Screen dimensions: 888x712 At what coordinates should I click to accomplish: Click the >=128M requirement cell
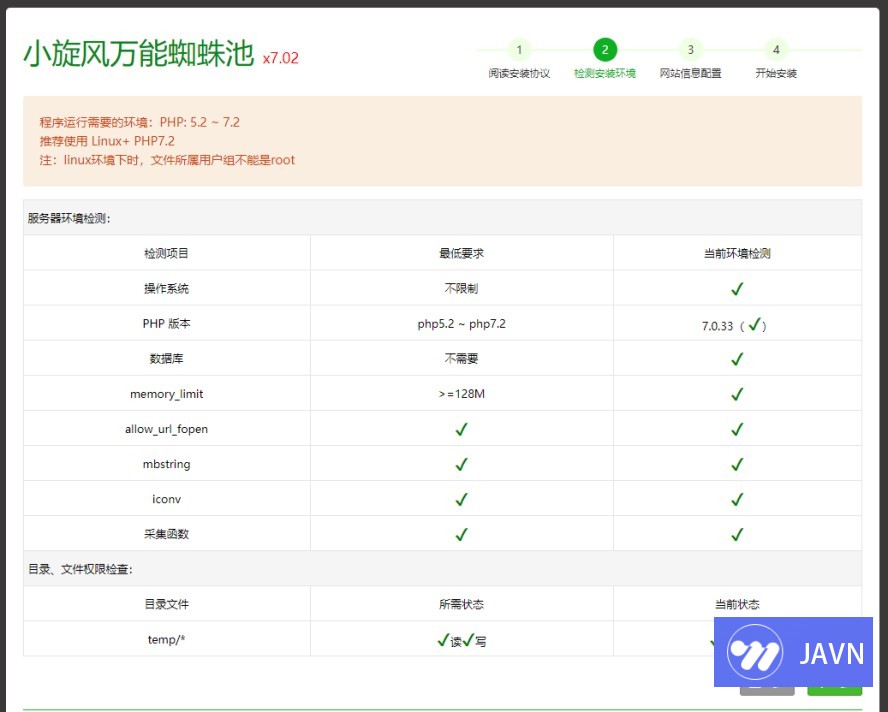462,394
